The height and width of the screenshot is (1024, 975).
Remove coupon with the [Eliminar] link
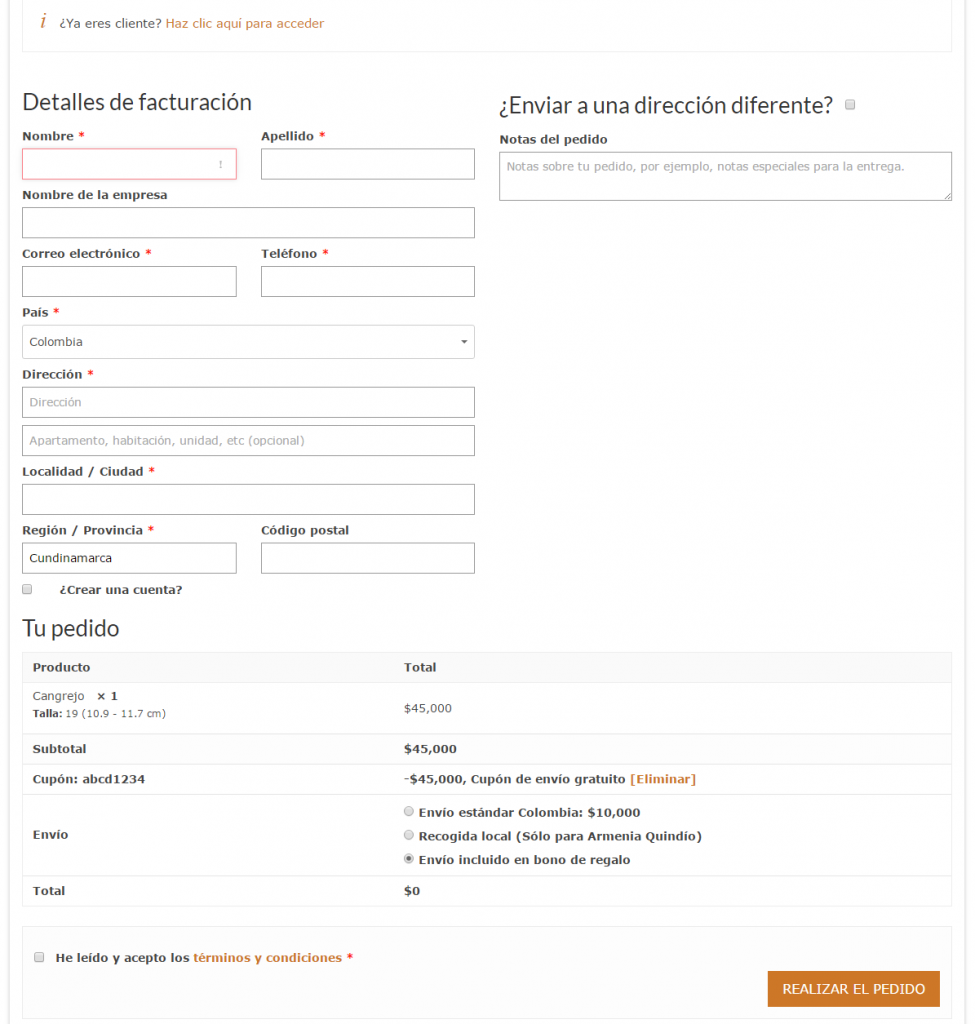(x=663, y=779)
